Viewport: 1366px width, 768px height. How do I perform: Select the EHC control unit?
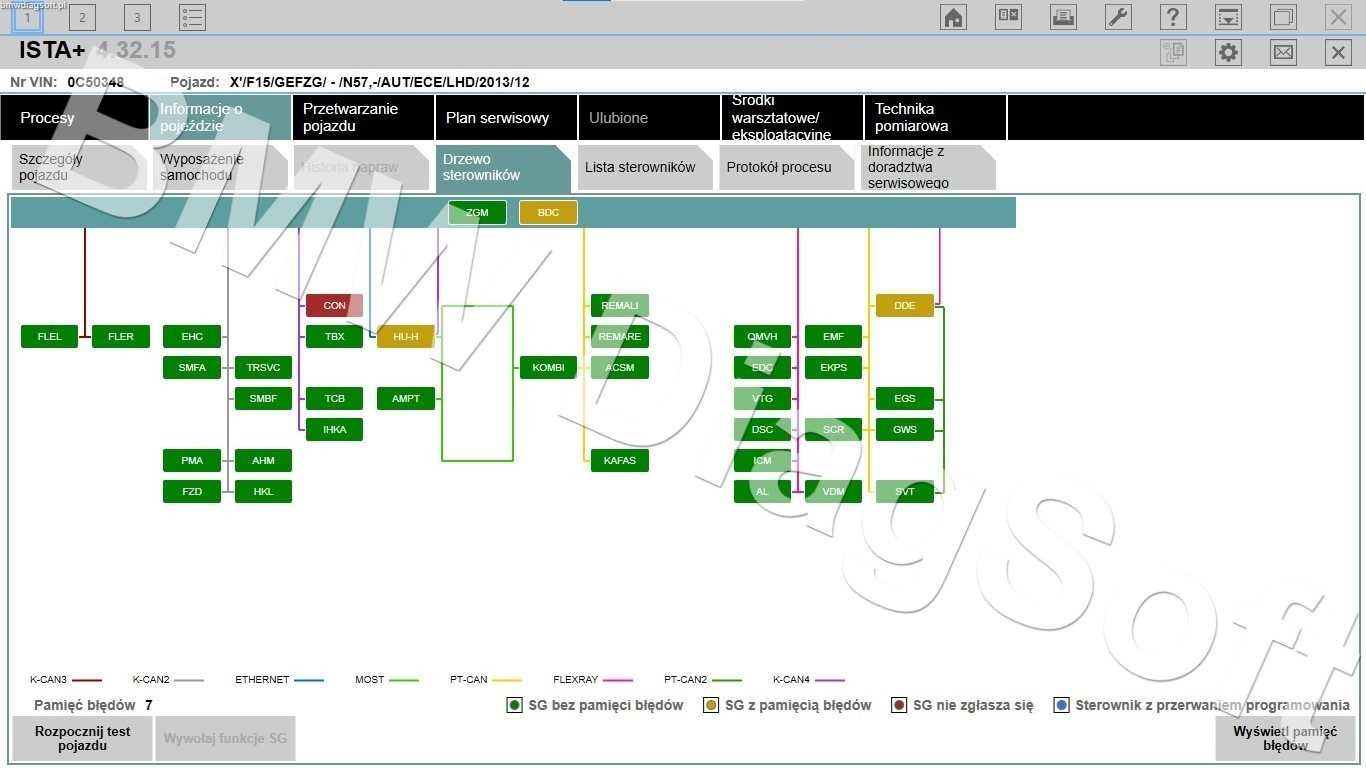192,336
